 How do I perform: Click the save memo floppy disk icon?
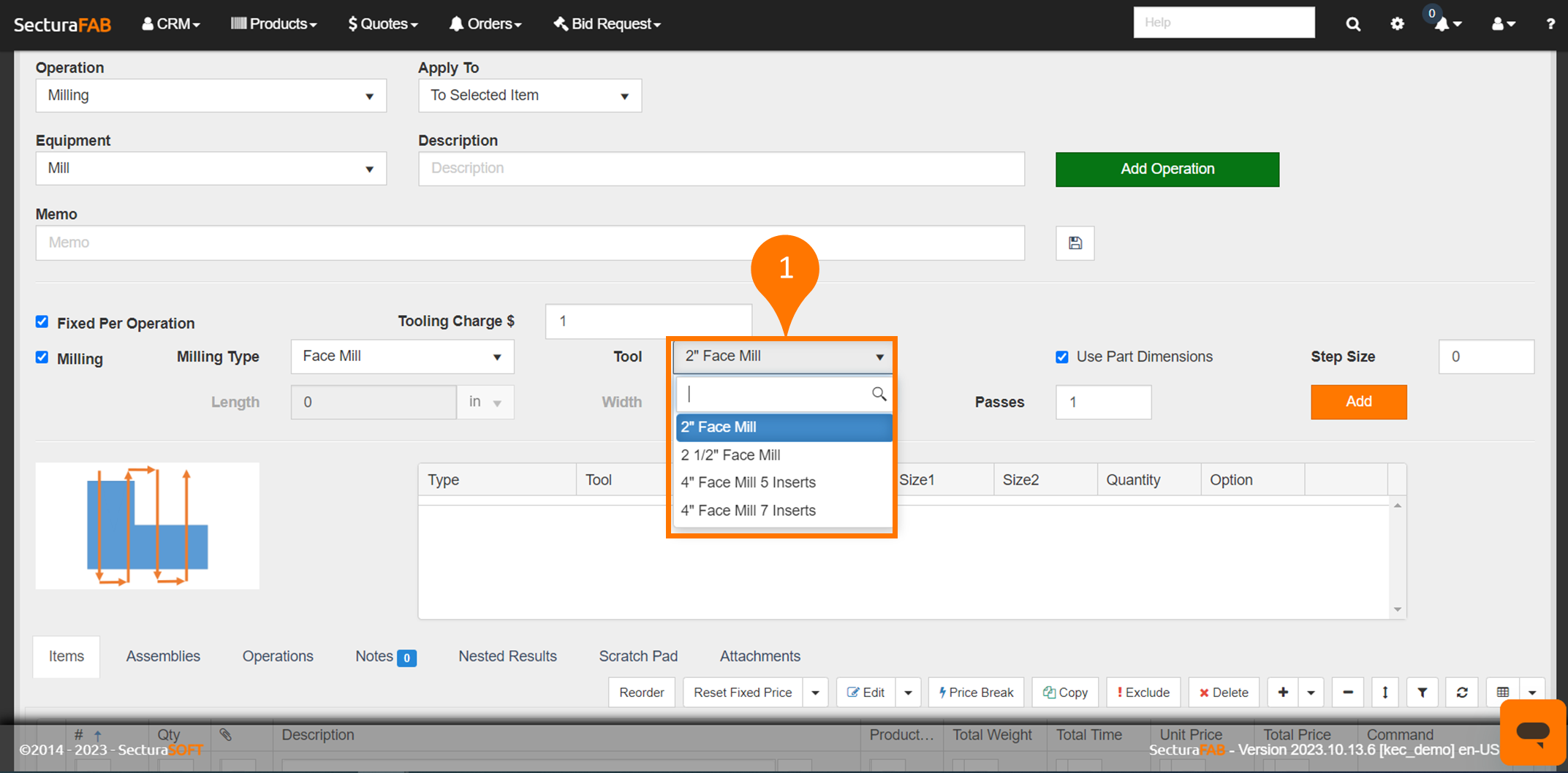(1075, 243)
